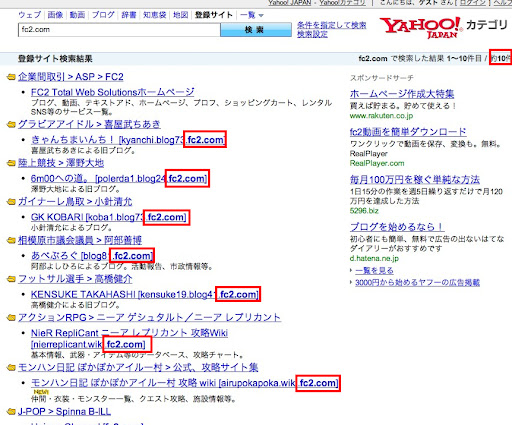
Task: Click folder icon beside ガイナーレ鳥取 category
Action: 11,202
